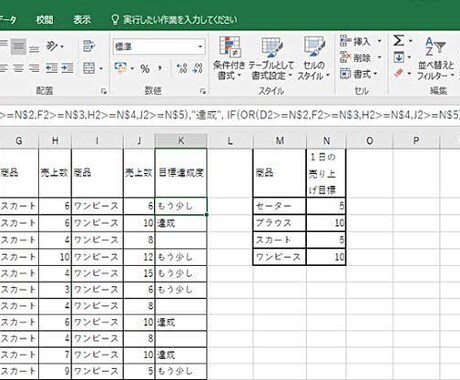Select the ブラウス cell

point(280,223)
